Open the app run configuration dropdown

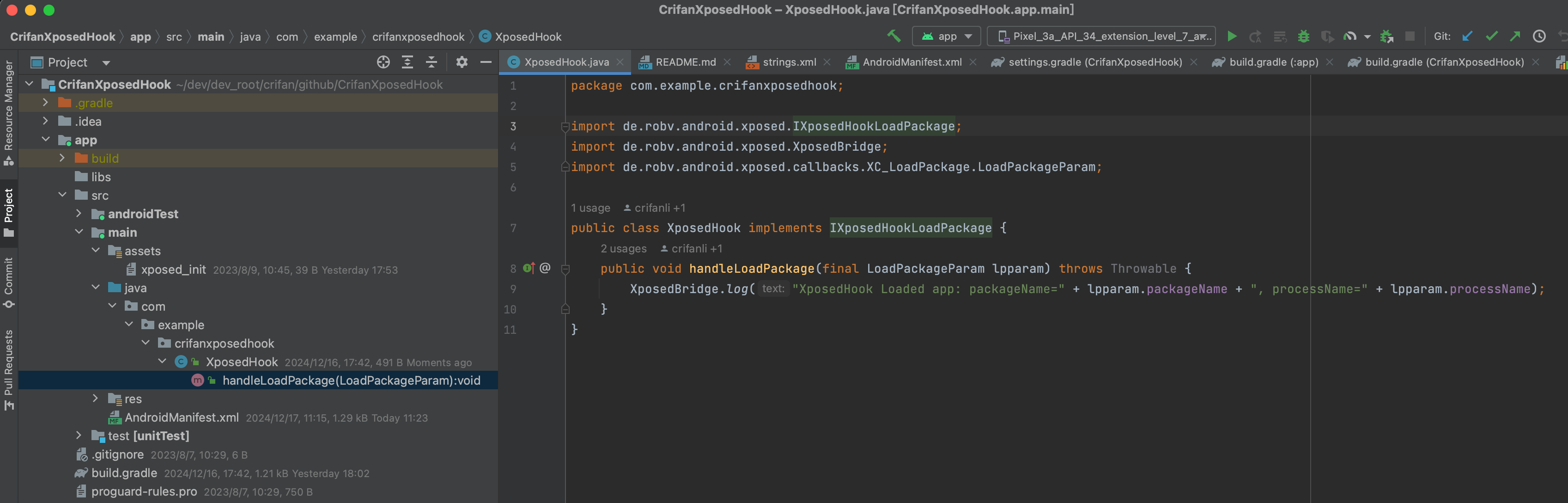click(946, 37)
